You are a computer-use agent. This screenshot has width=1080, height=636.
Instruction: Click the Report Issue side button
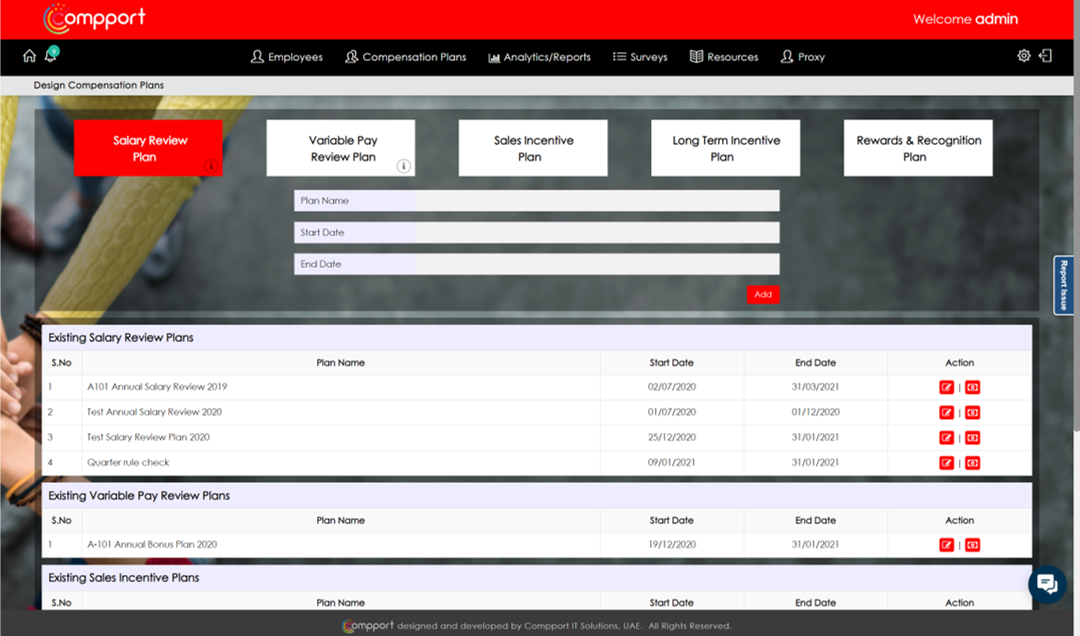tap(1064, 285)
